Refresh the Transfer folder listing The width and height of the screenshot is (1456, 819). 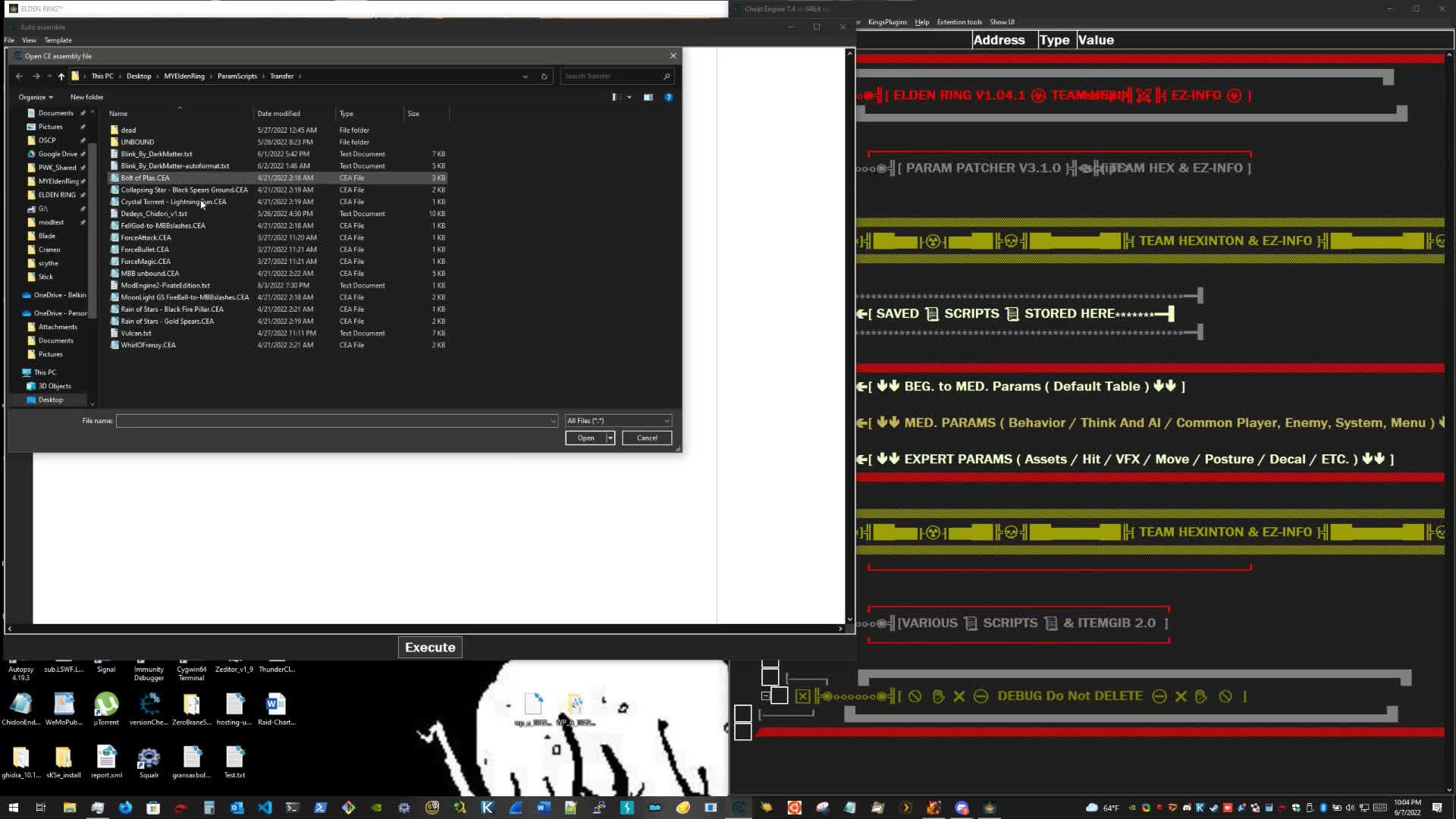(544, 76)
